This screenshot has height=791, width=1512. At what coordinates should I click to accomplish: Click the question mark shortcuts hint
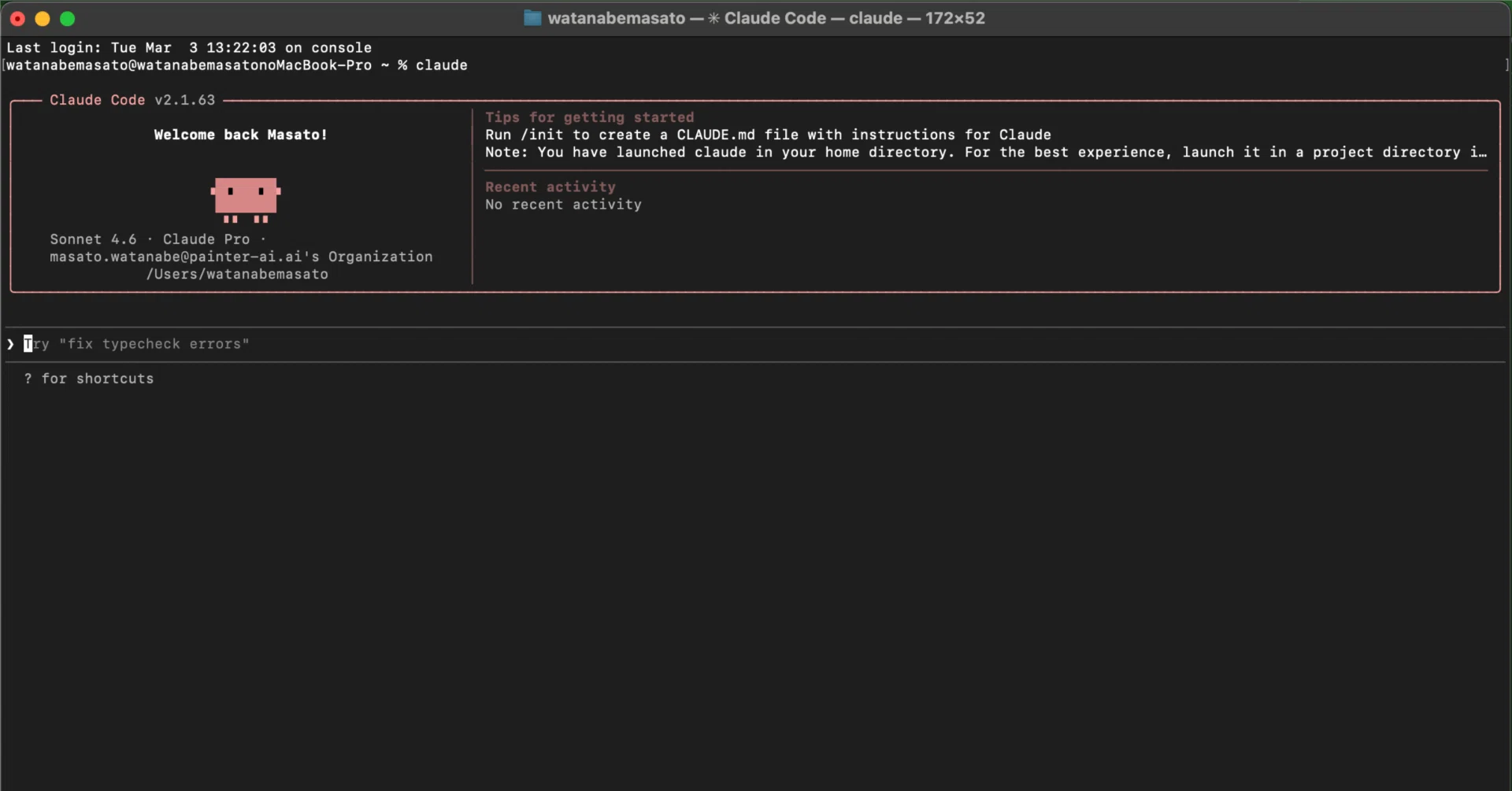pos(89,379)
